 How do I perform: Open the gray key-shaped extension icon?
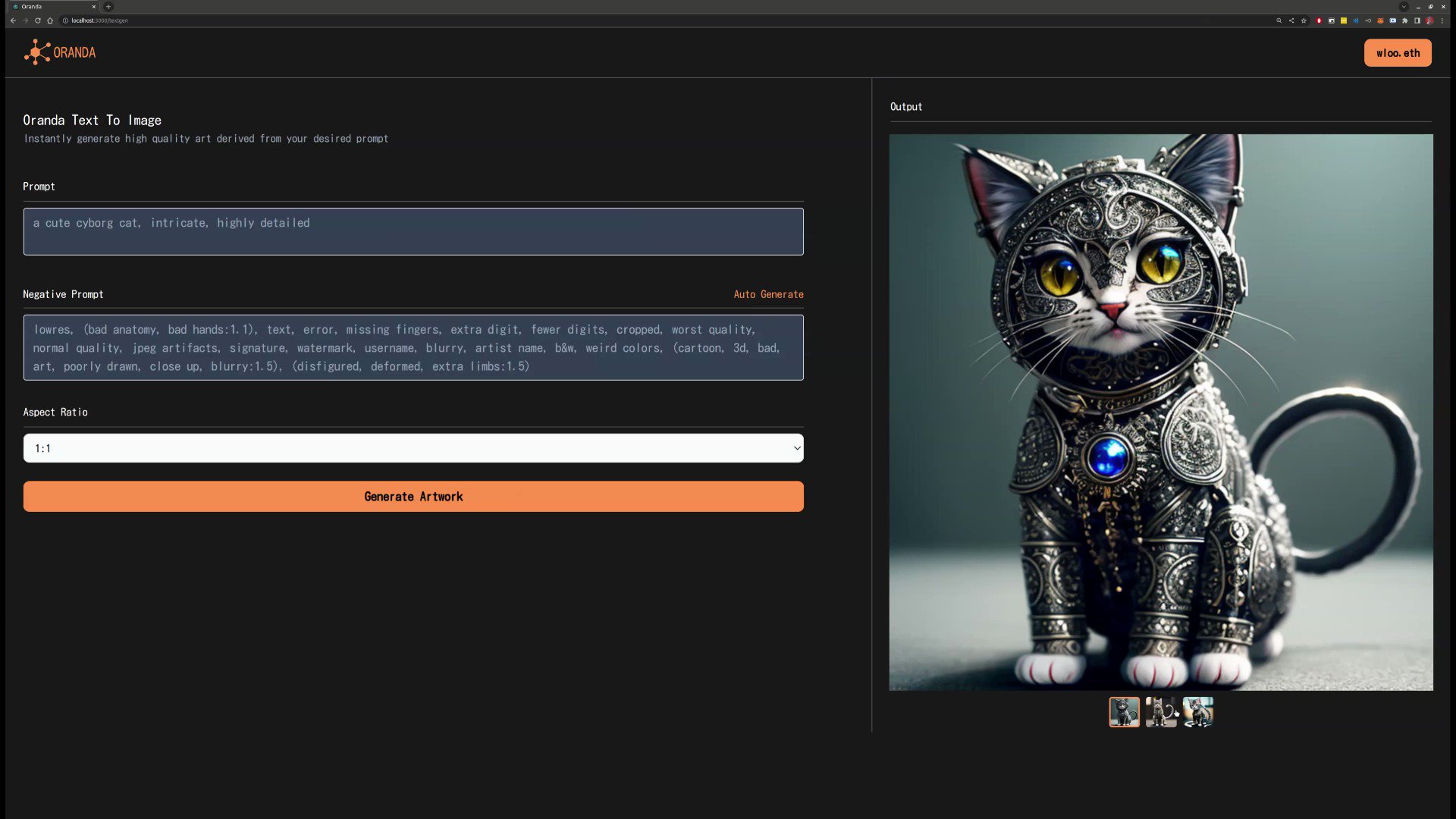1368,20
